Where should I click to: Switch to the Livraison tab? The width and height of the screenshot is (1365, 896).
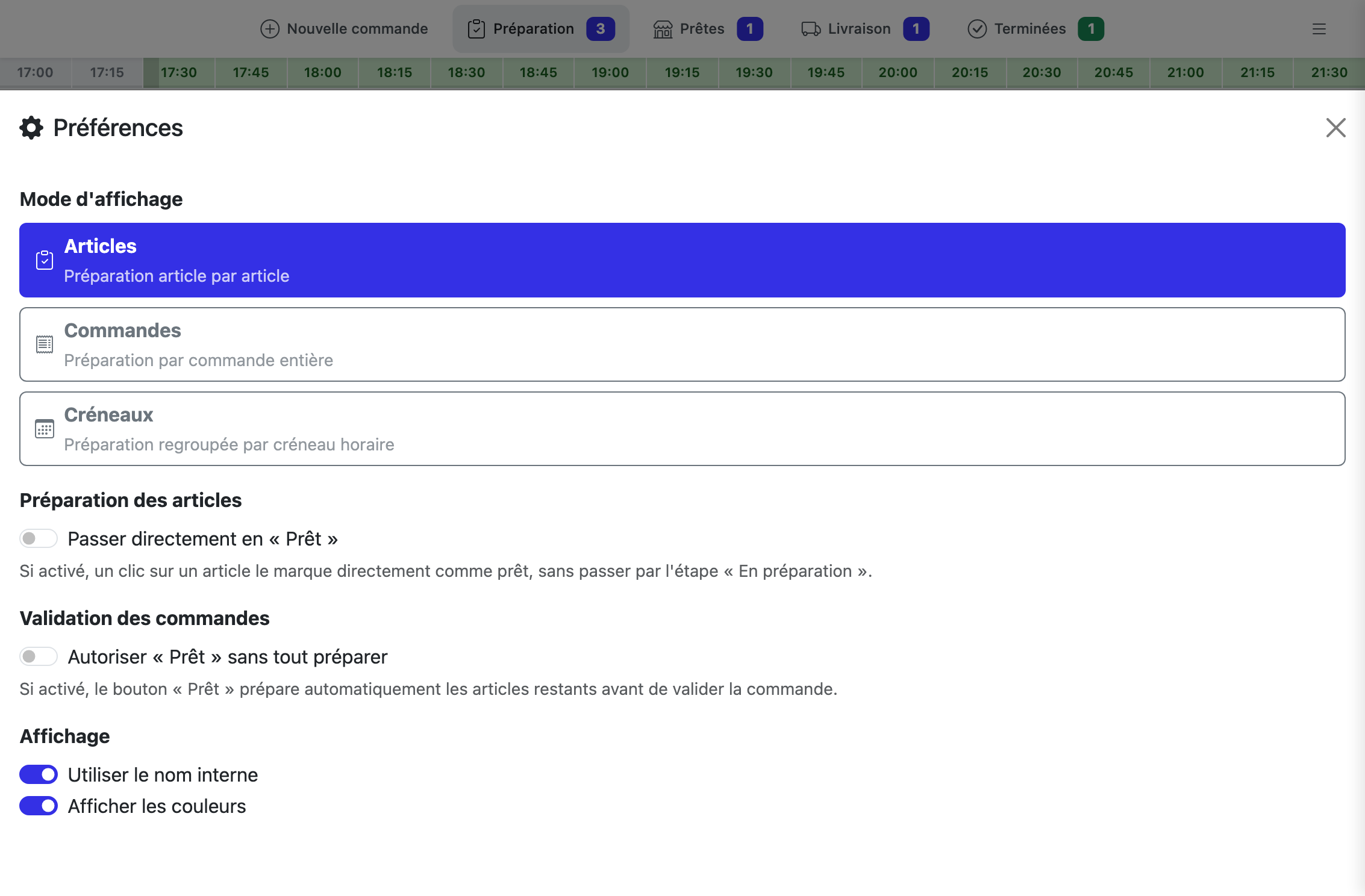coord(866,29)
